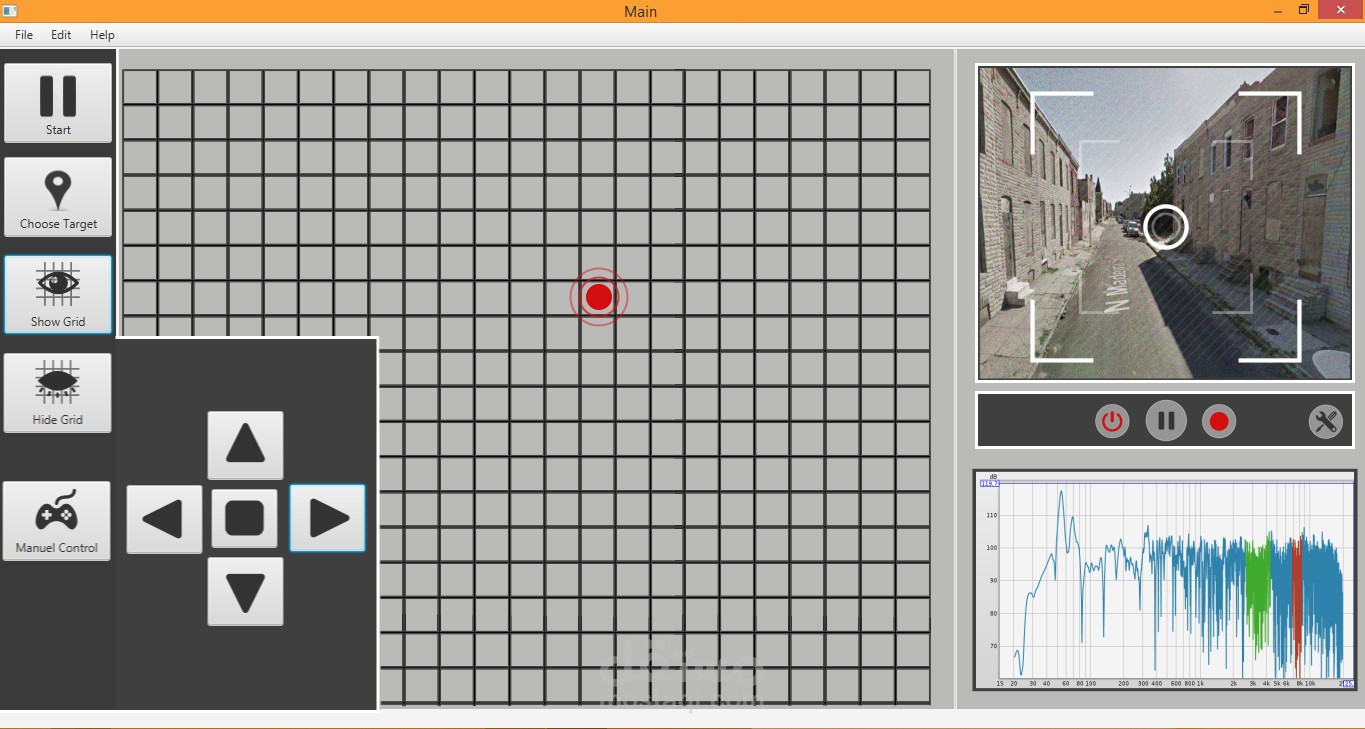
Task: Minimize the Main window
Action: click(x=1278, y=11)
